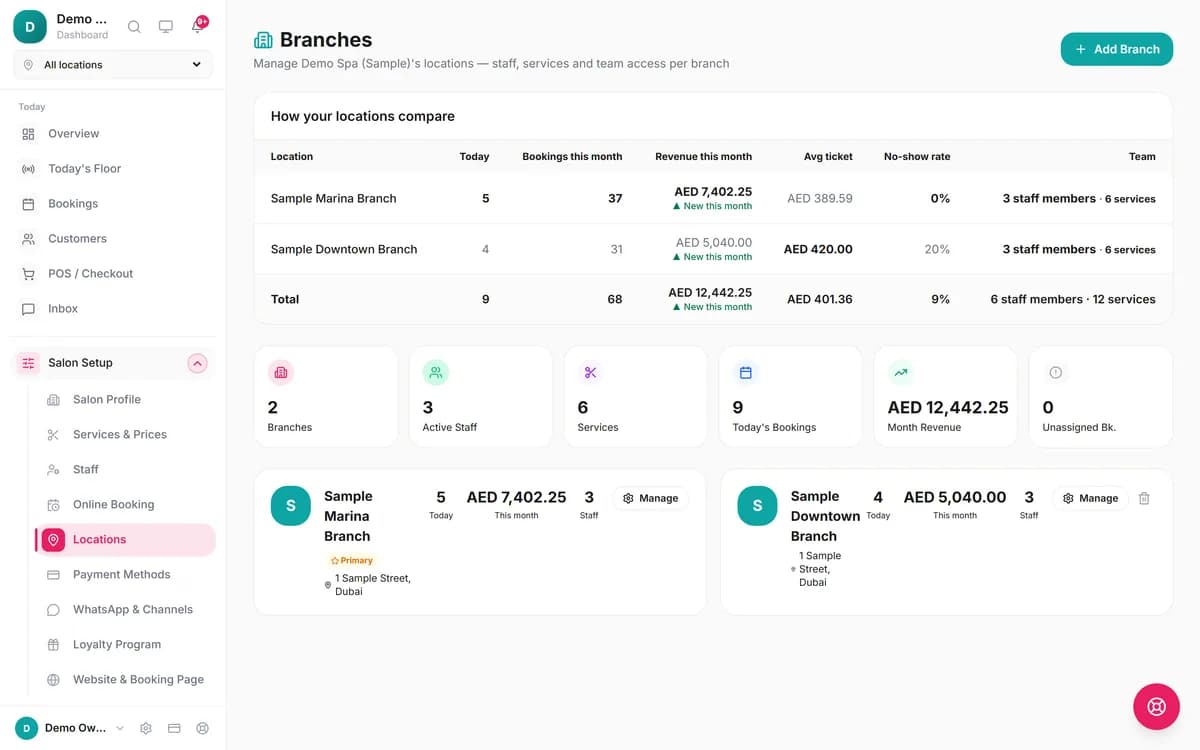The image size is (1200, 750).
Task: Click the Inbox chat icon in sidebar
Action: point(28,309)
